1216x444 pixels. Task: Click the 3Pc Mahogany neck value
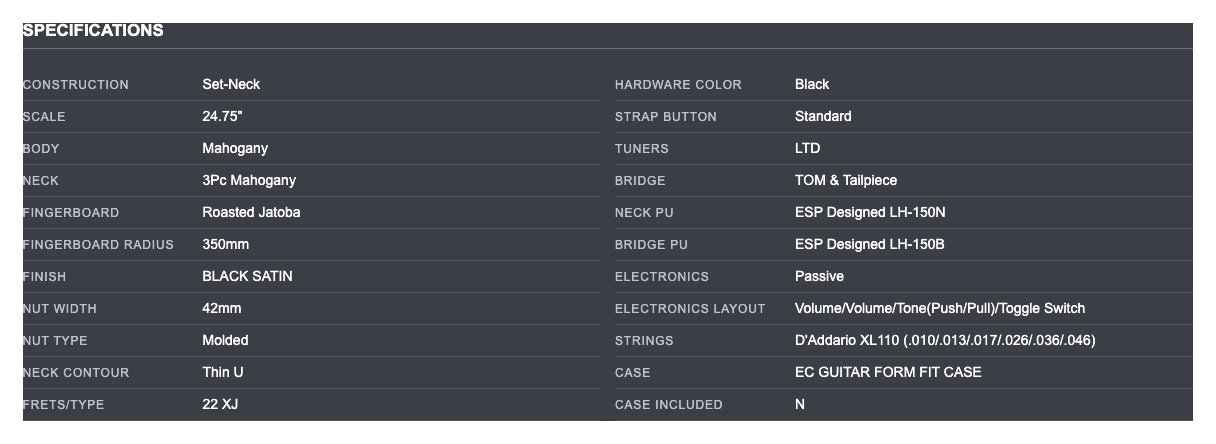point(249,180)
